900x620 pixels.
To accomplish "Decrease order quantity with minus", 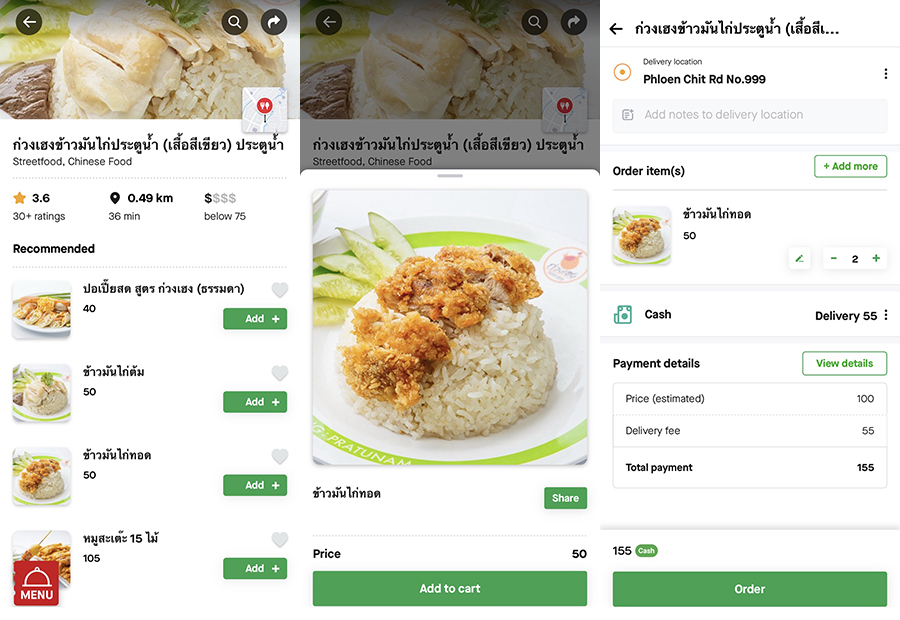I will (833, 258).
